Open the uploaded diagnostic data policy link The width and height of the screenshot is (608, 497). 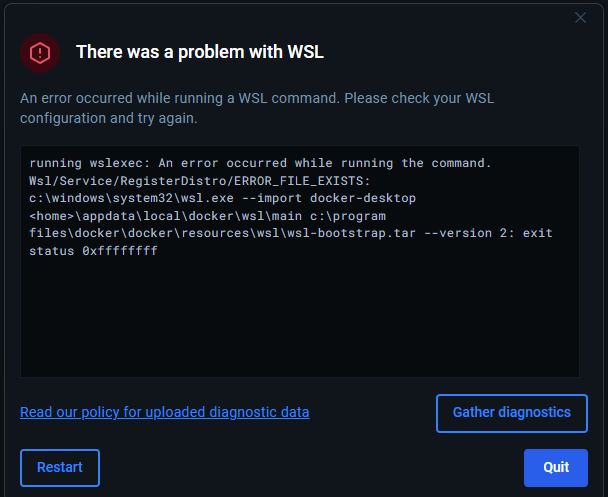(x=164, y=412)
